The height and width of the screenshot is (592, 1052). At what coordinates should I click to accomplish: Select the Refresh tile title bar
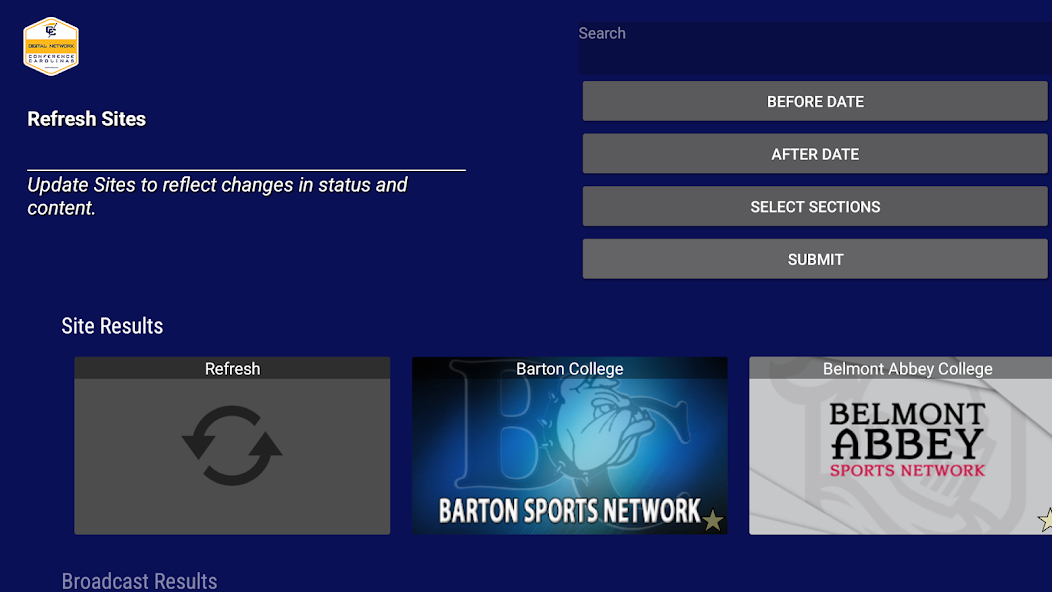pyautogui.click(x=232, y=369)
